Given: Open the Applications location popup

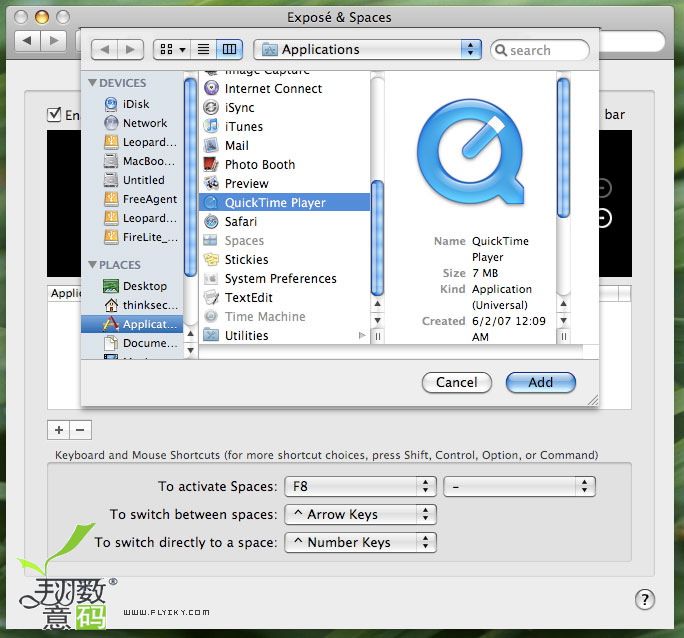Looking at the screenshot, I should [367, 49].
